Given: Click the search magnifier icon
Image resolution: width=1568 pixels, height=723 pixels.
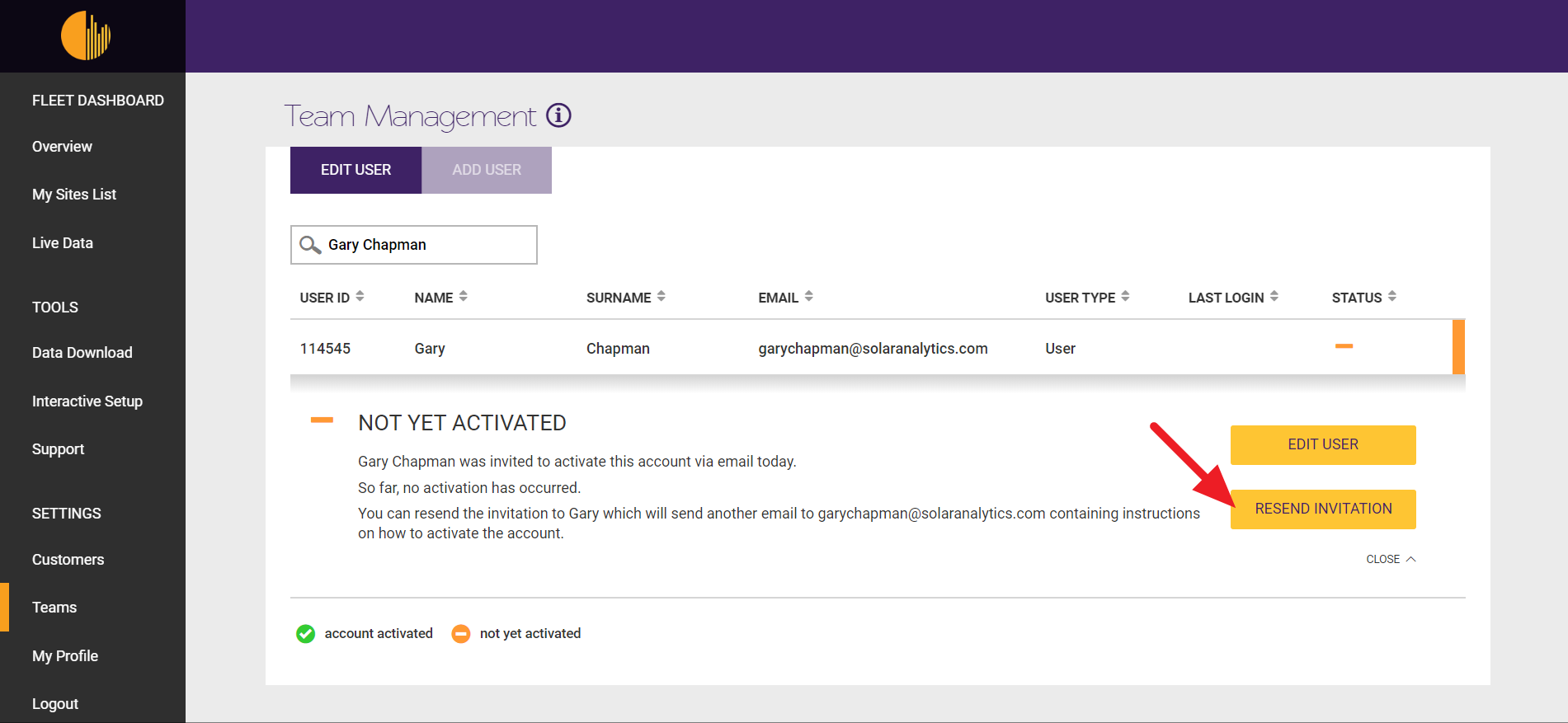Looking at the screenshot, I should [310, 245].
